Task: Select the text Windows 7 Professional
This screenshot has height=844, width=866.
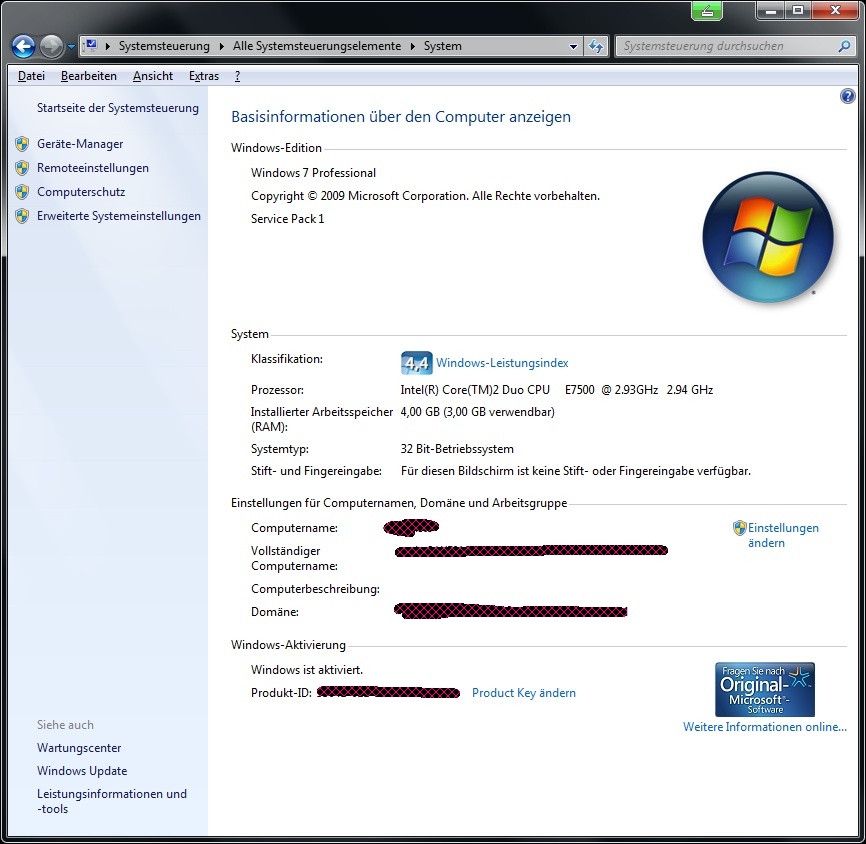Action: click(313, 173)
